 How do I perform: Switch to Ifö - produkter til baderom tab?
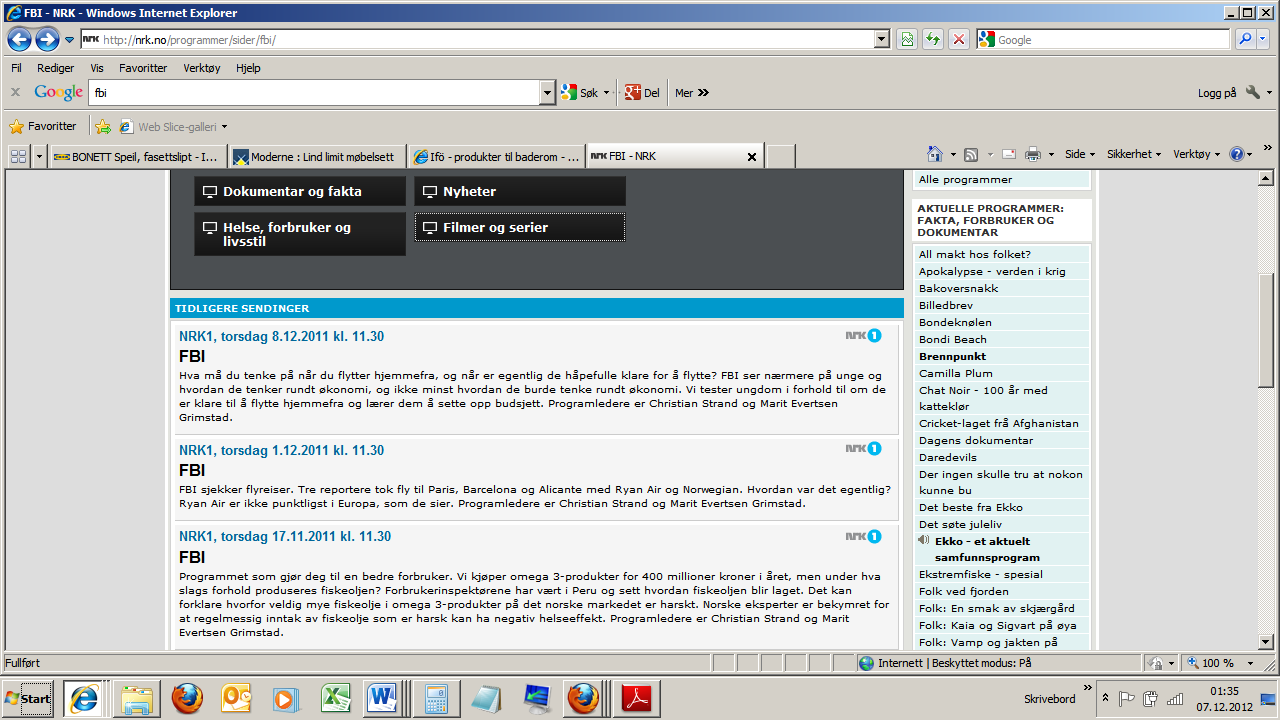497,156
